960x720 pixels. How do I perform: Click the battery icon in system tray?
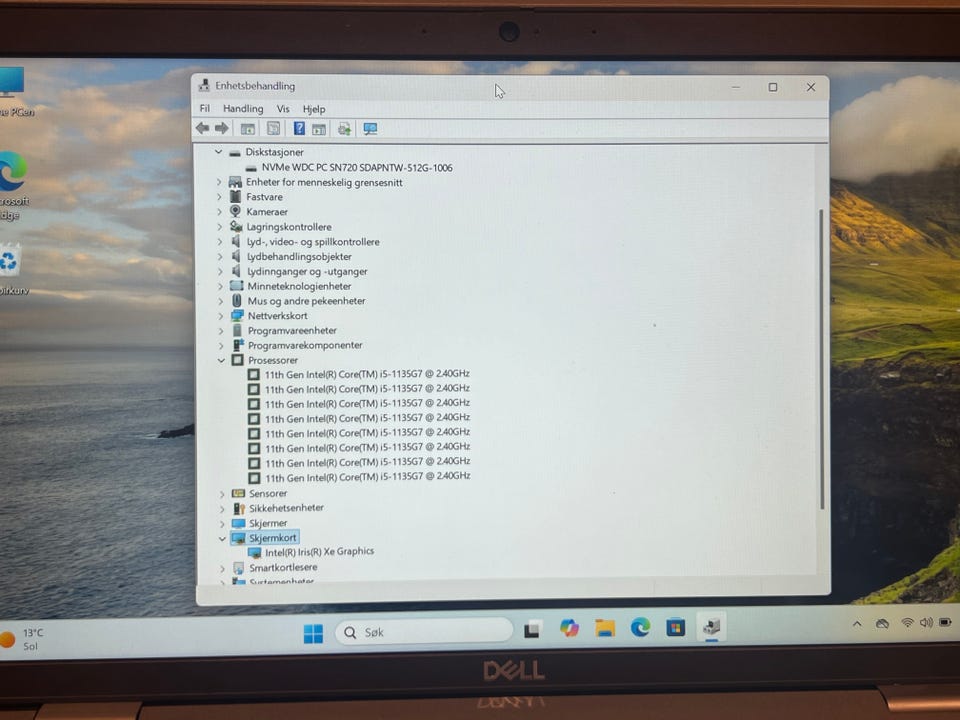click(x=945, y=622)
